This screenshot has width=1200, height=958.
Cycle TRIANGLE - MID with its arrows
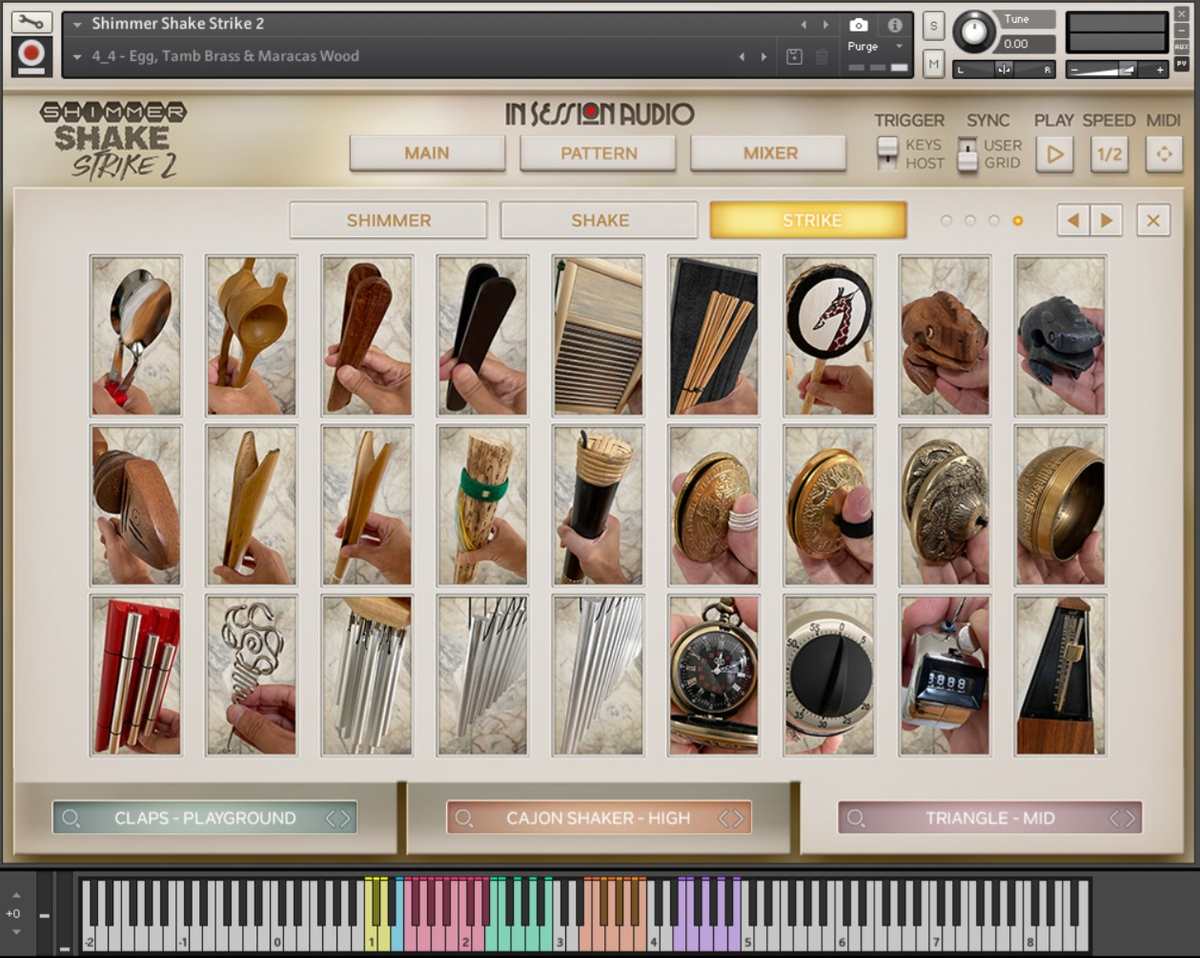tap(1122, 818)
